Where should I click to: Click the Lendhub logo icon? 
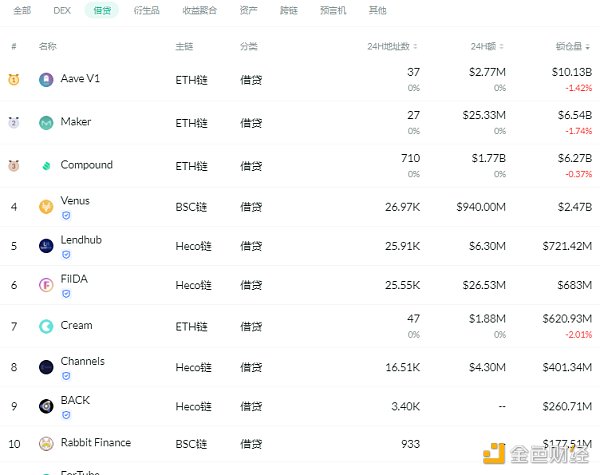point(46,246)
